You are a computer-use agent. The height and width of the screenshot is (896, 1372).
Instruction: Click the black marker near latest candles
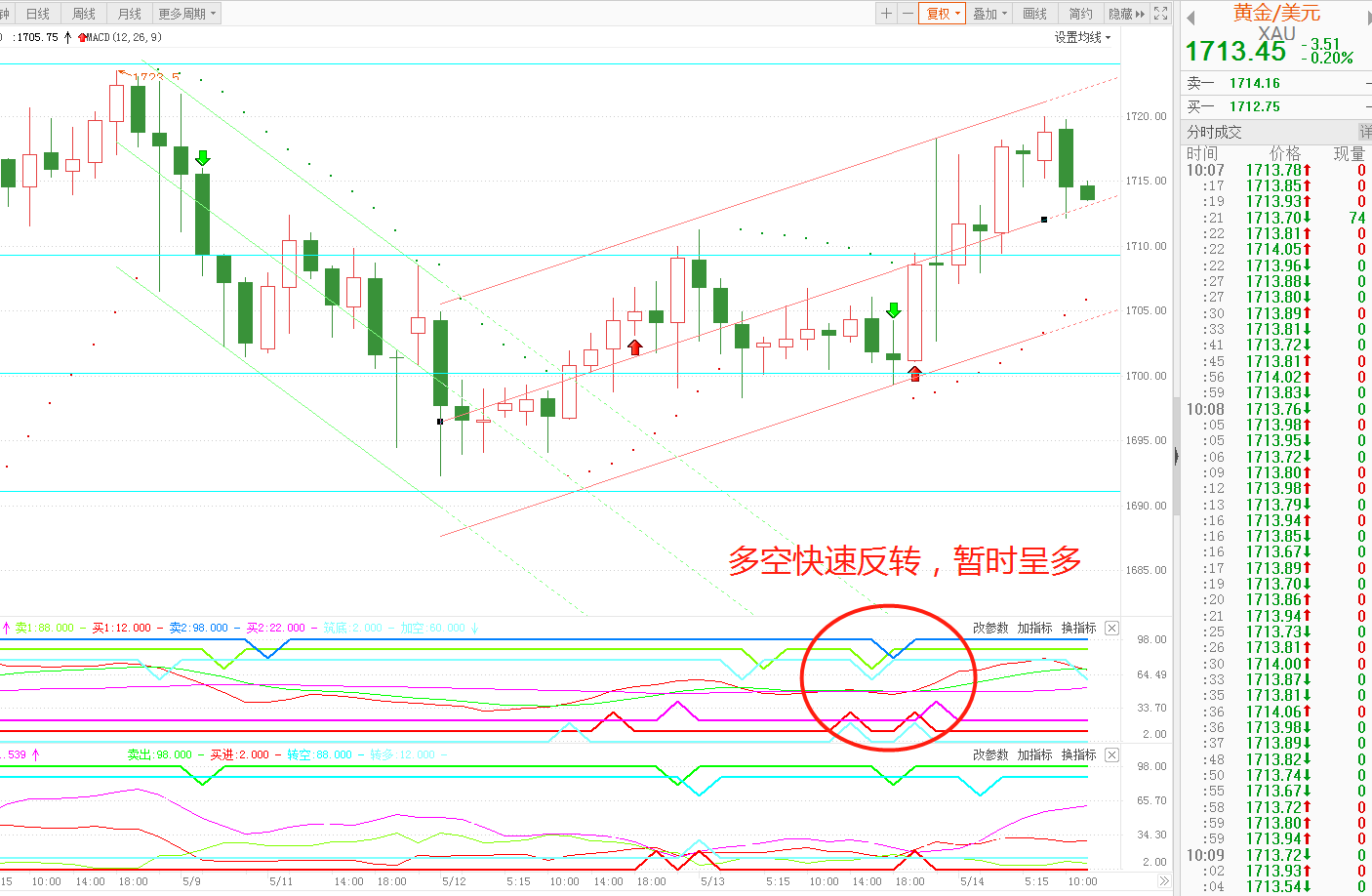coord(1044,220)
